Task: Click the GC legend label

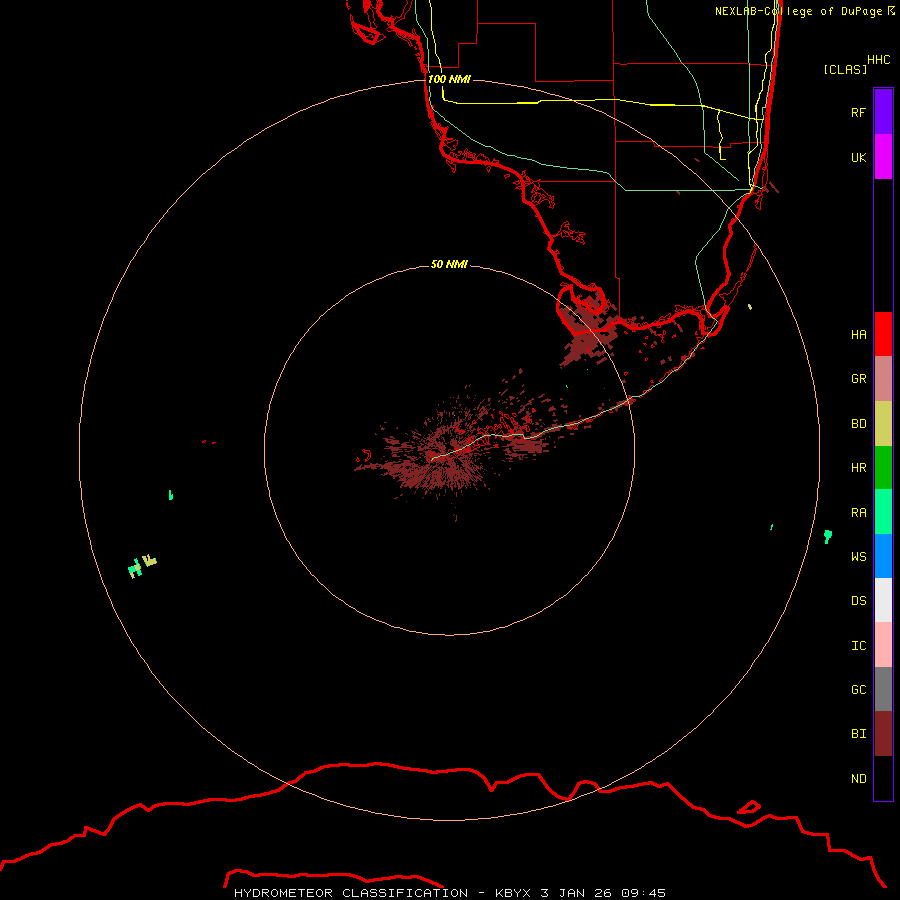Action: pyautogui.click(x=858, y=690)
